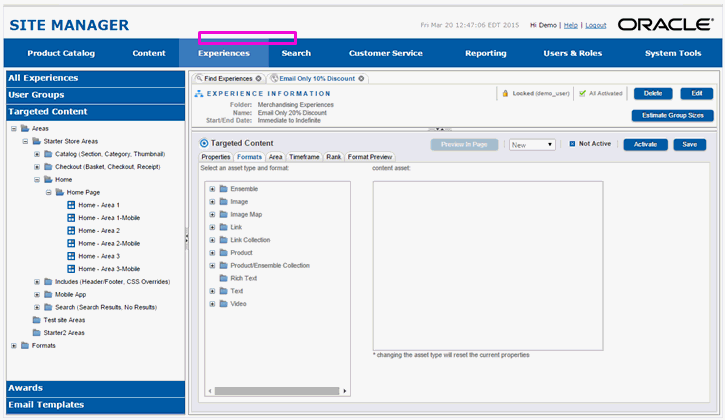725x420 pixels.
Task: Expand the Text asset type
Action: (212, 291)
